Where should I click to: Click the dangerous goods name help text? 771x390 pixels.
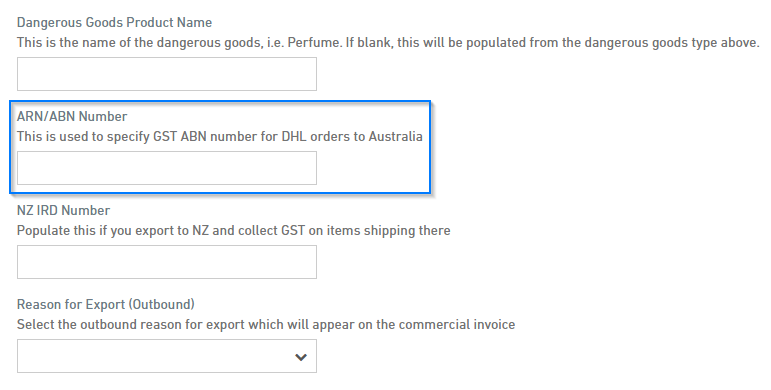point(388,43)
